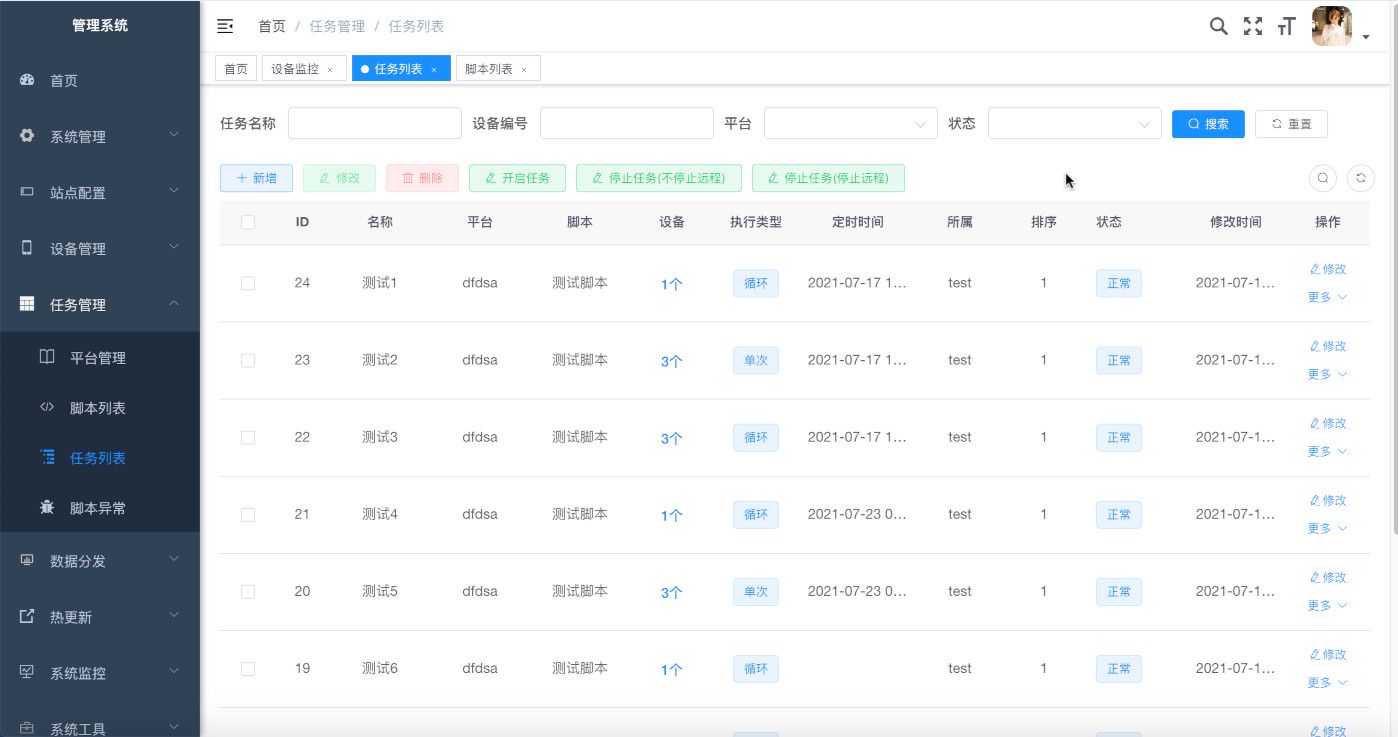This screenshot has height=737, width=1398.
Task: Collapse the sidebar with the hamburger icon
Action: coord(225,26)
